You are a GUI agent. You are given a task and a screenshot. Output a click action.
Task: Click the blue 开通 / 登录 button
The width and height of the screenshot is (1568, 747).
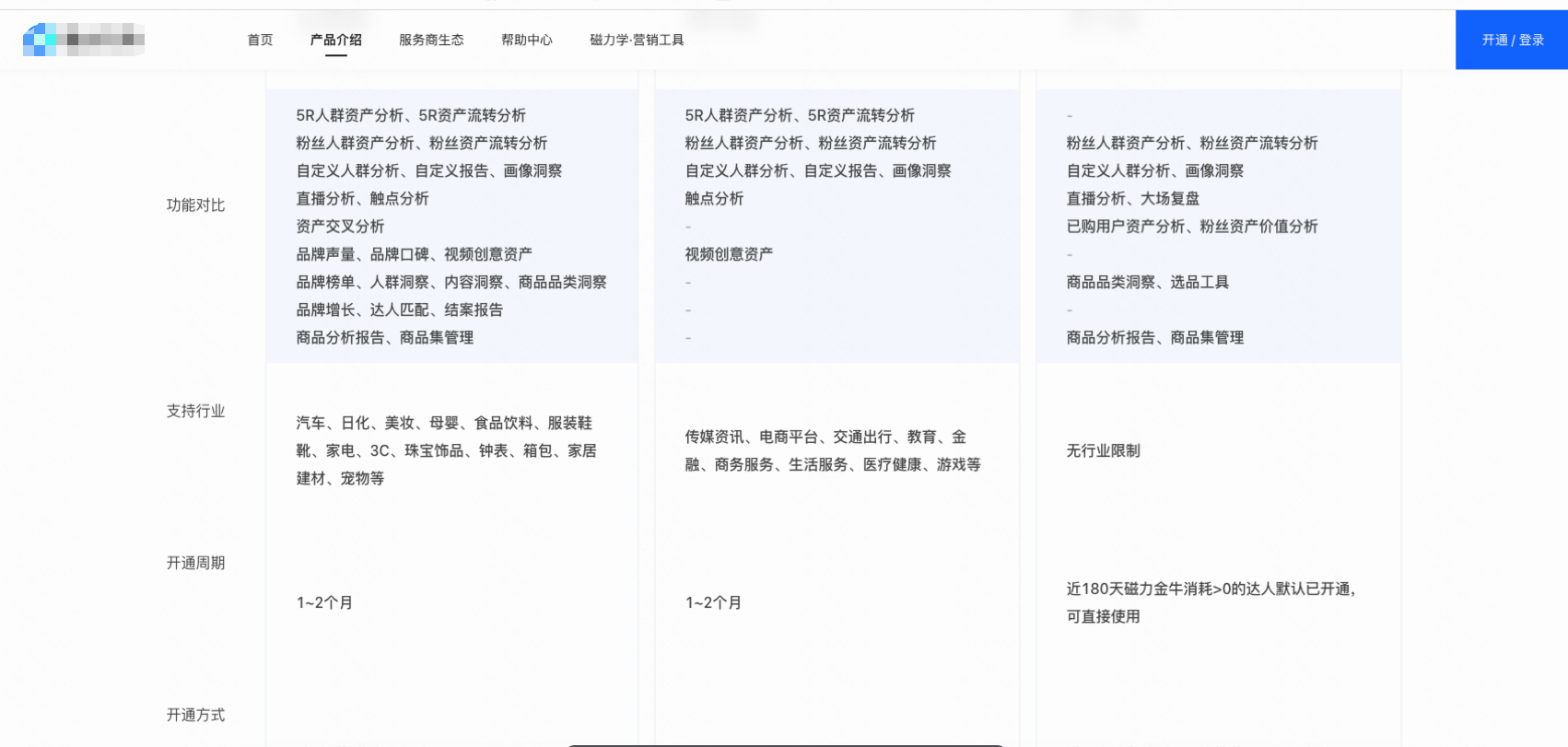tap(1512, 40)
